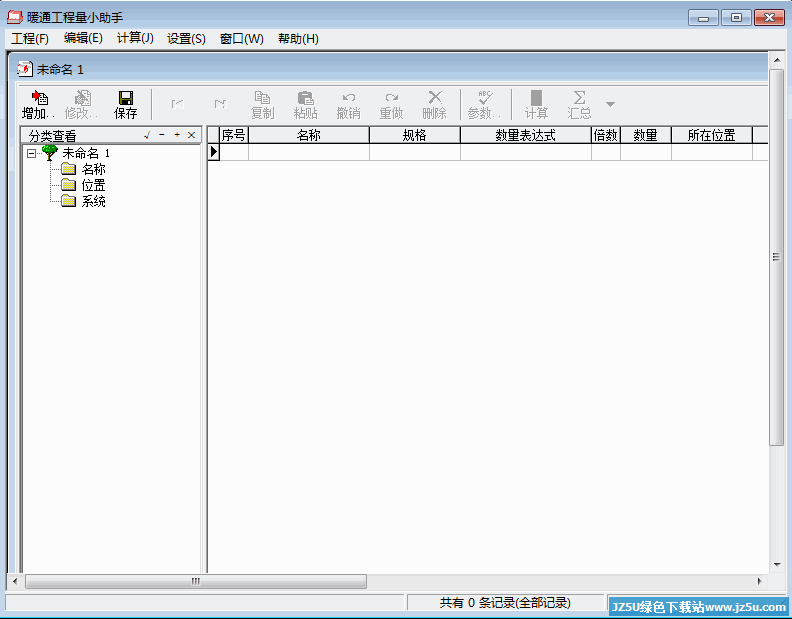Click the horizontal scrollbar left arrow
This screenshot has height=619, width=792.
pyautogui.click(x=15, y=581)
